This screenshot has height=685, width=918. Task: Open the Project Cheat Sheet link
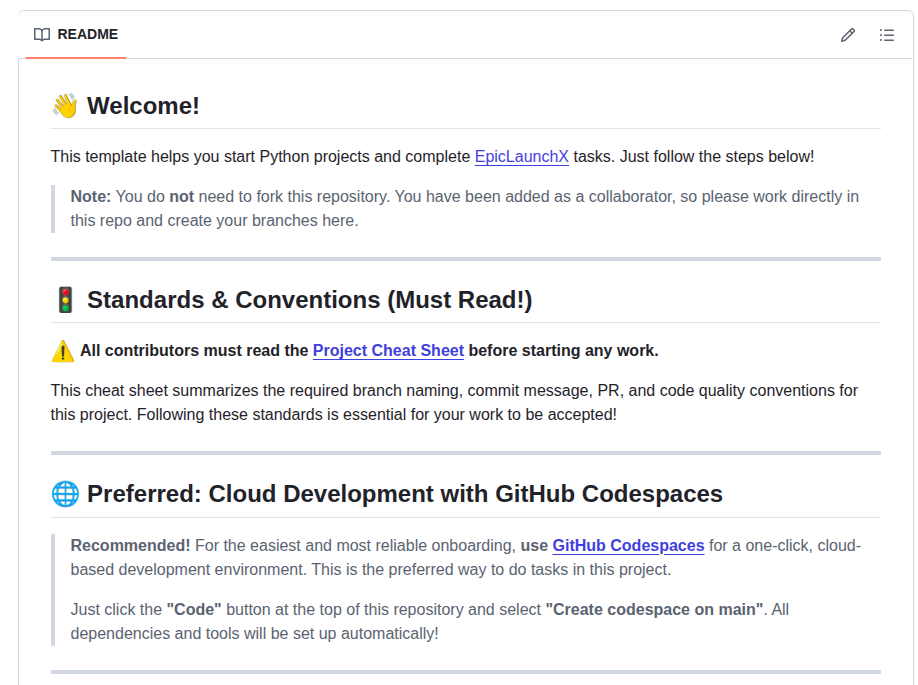tap(388, 351)
